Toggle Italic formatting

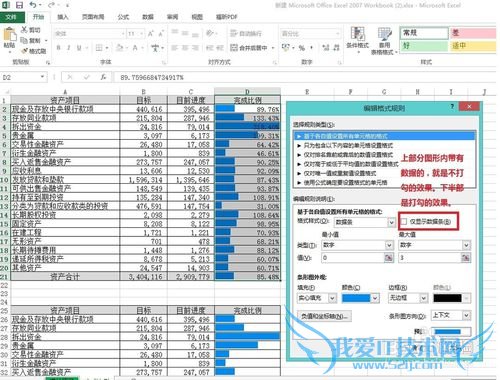pyautogui.click(x=69, y=48)
